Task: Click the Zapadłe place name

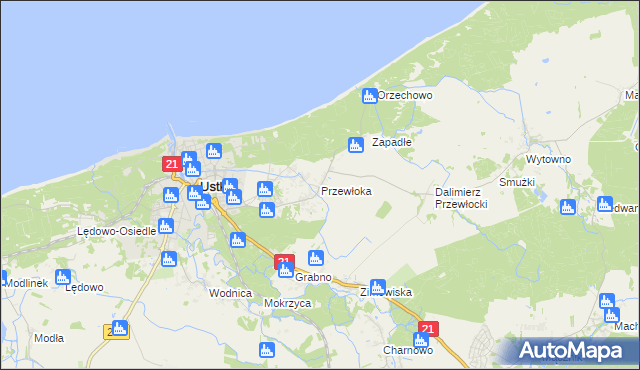Action: pos(391,142)
